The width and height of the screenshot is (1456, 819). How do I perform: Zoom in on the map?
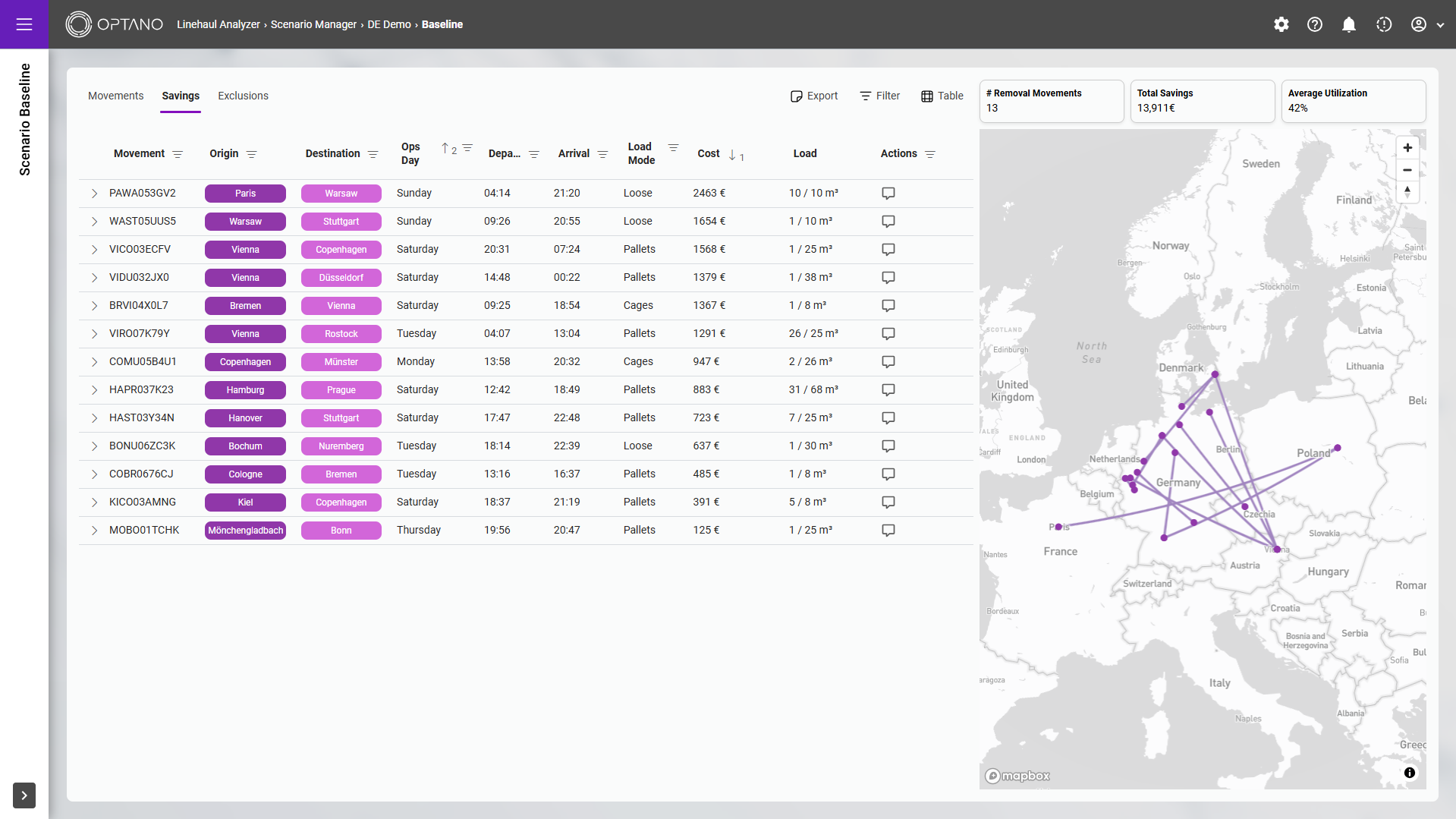(1407, 148)
